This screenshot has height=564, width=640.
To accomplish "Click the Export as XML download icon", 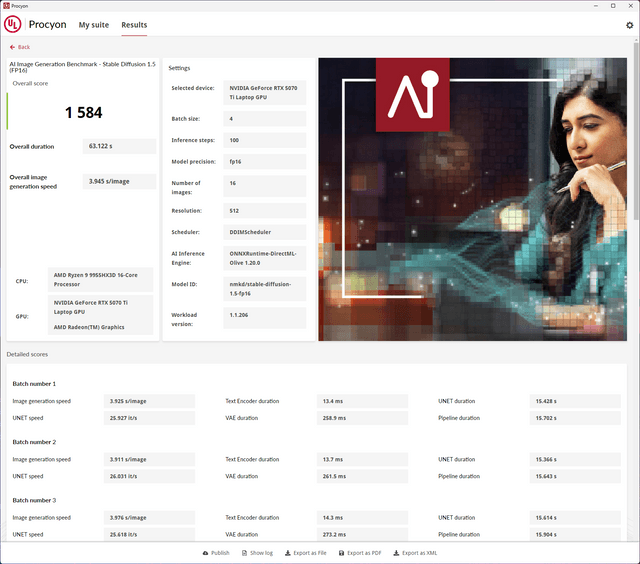I will pyautogui.click(x=396, y=553).
